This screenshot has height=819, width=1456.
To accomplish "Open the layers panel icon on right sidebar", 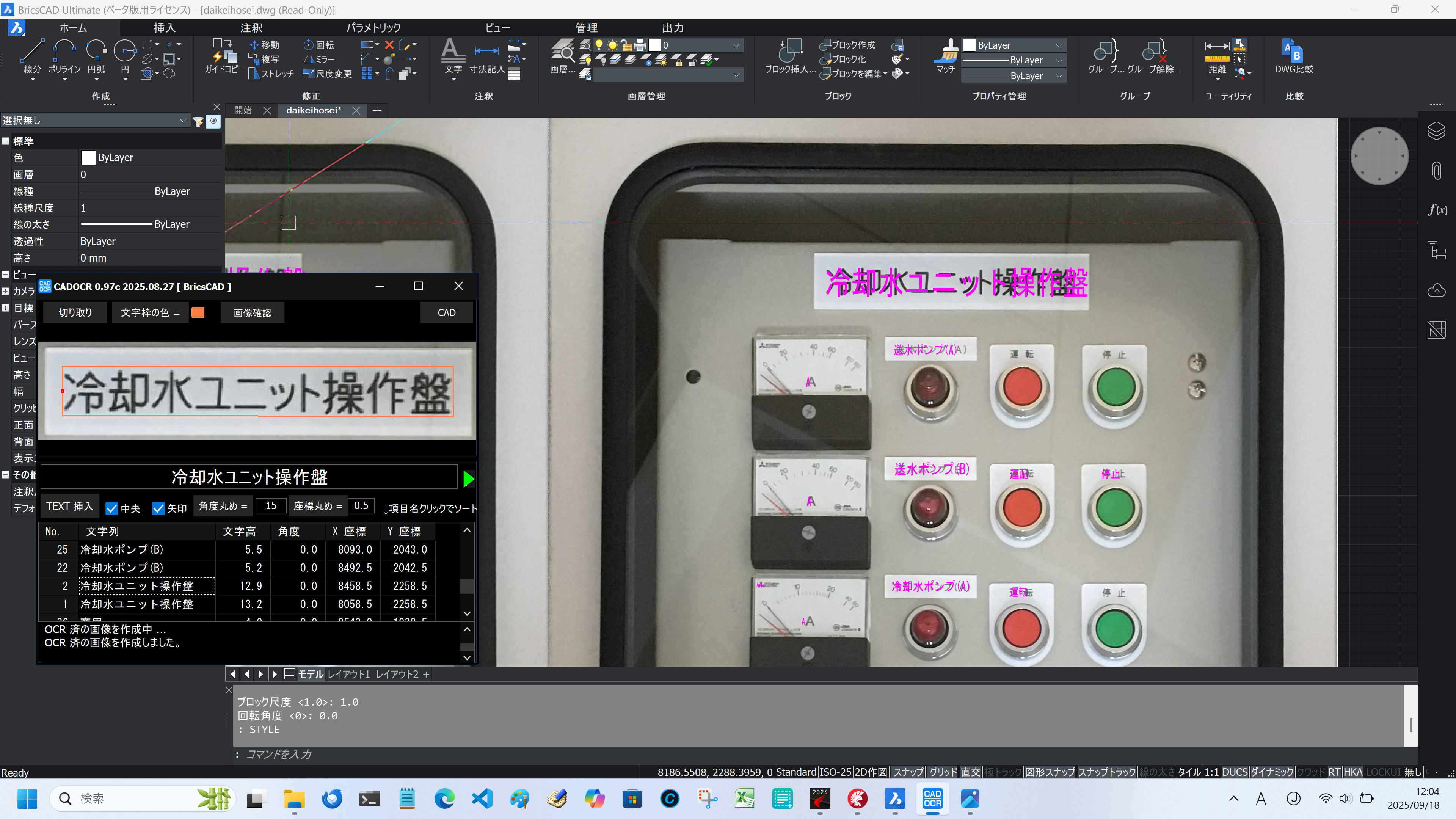I will pos(1436,131).
